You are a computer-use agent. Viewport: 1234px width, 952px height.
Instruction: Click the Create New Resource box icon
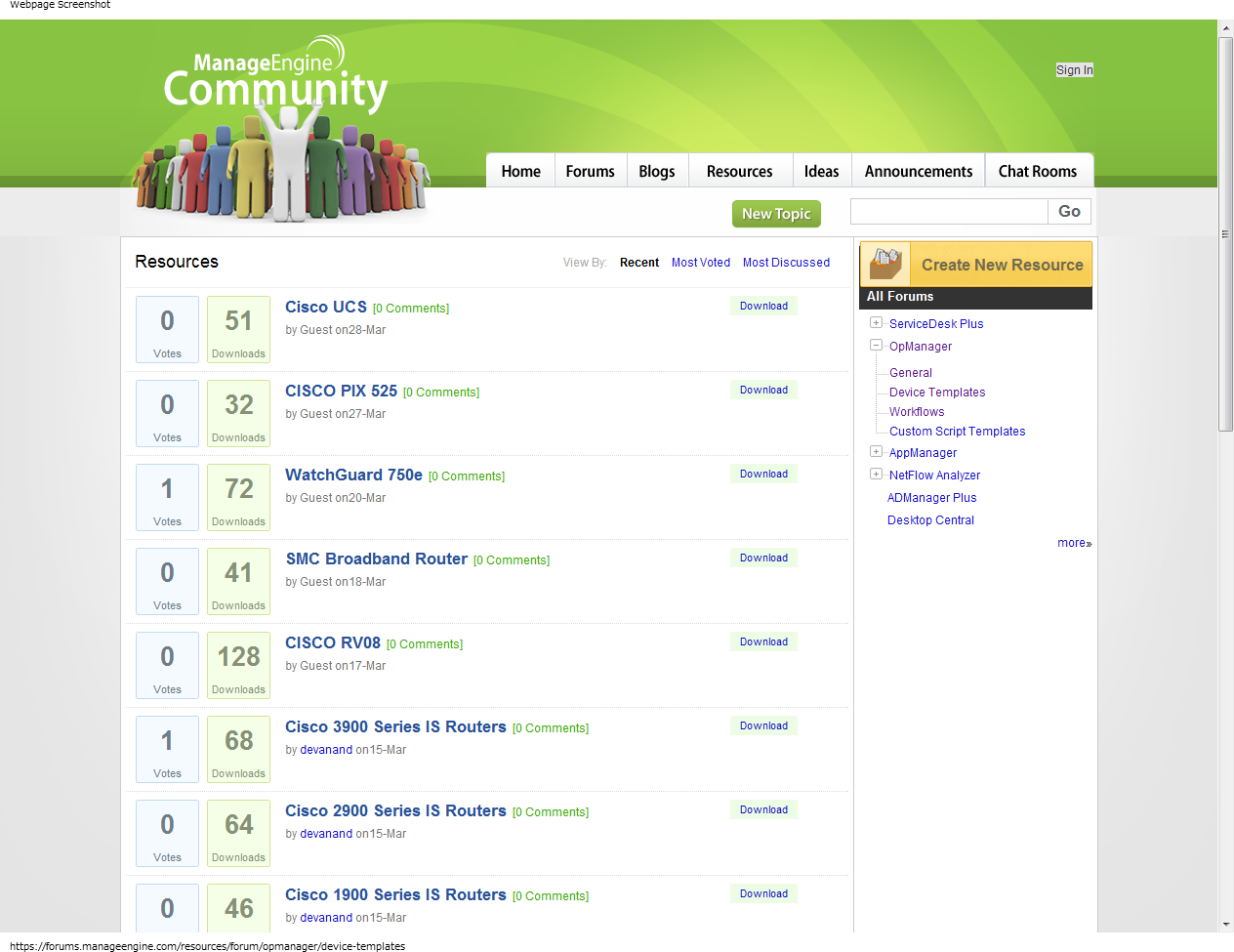click(885, 264)
